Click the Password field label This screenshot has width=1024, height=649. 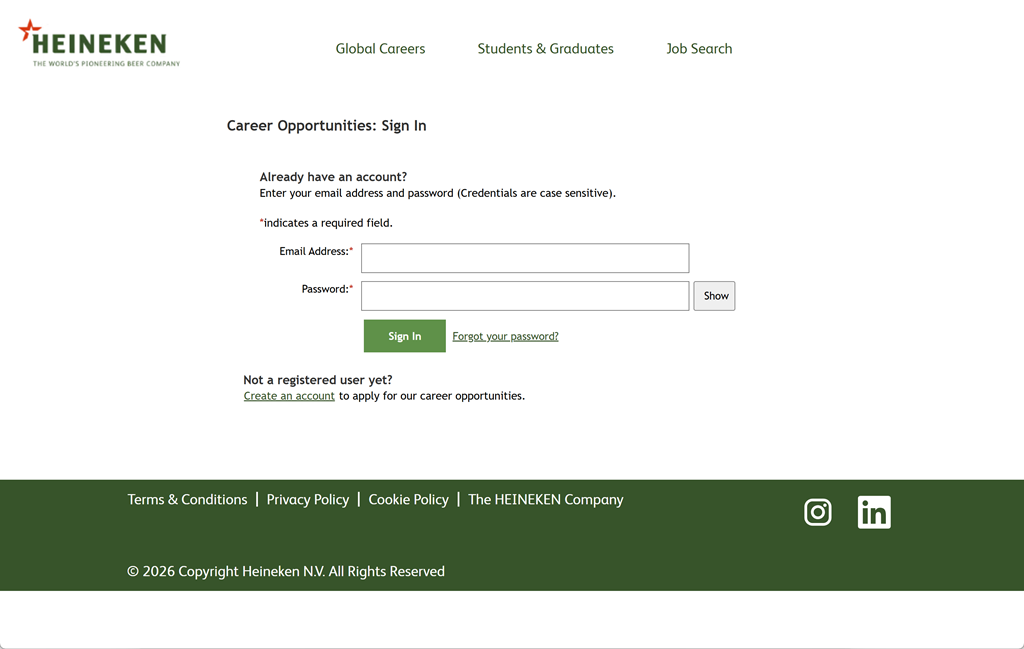pos(327,289)
